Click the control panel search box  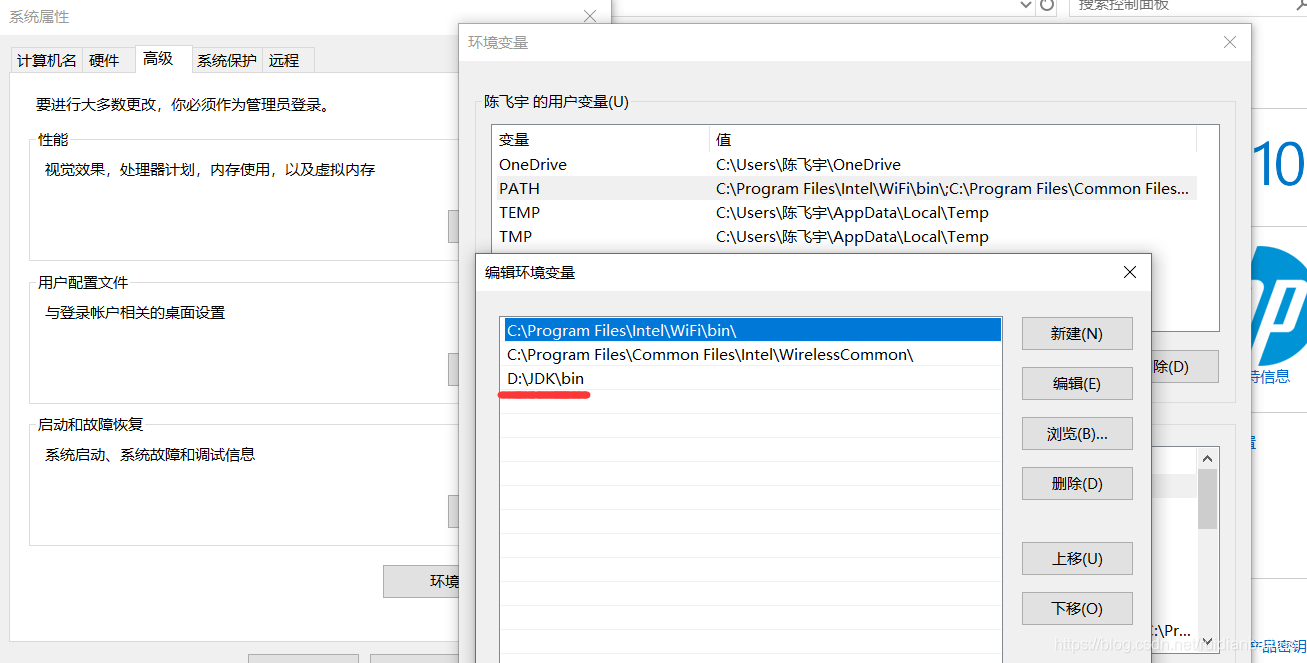pos(1187,6)
